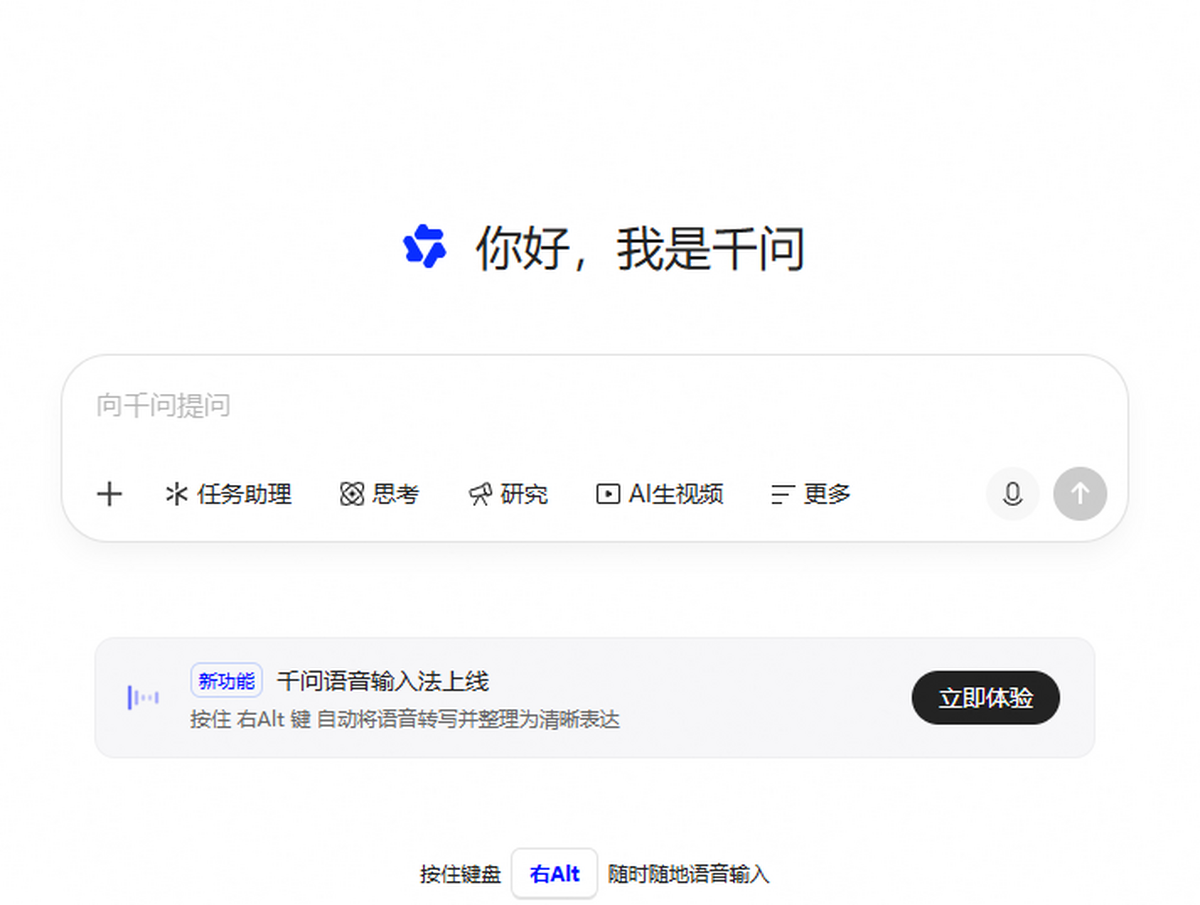
Task: Focus the 向千问提问 input field
Action: [x=594, y=406]
